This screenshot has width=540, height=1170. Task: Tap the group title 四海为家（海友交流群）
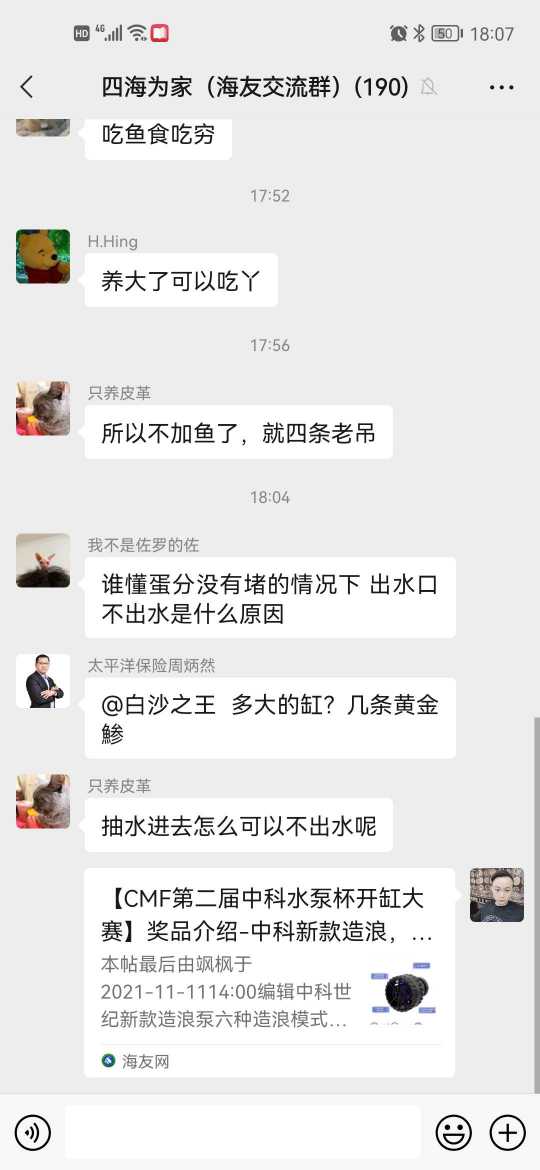click(255, 87)
